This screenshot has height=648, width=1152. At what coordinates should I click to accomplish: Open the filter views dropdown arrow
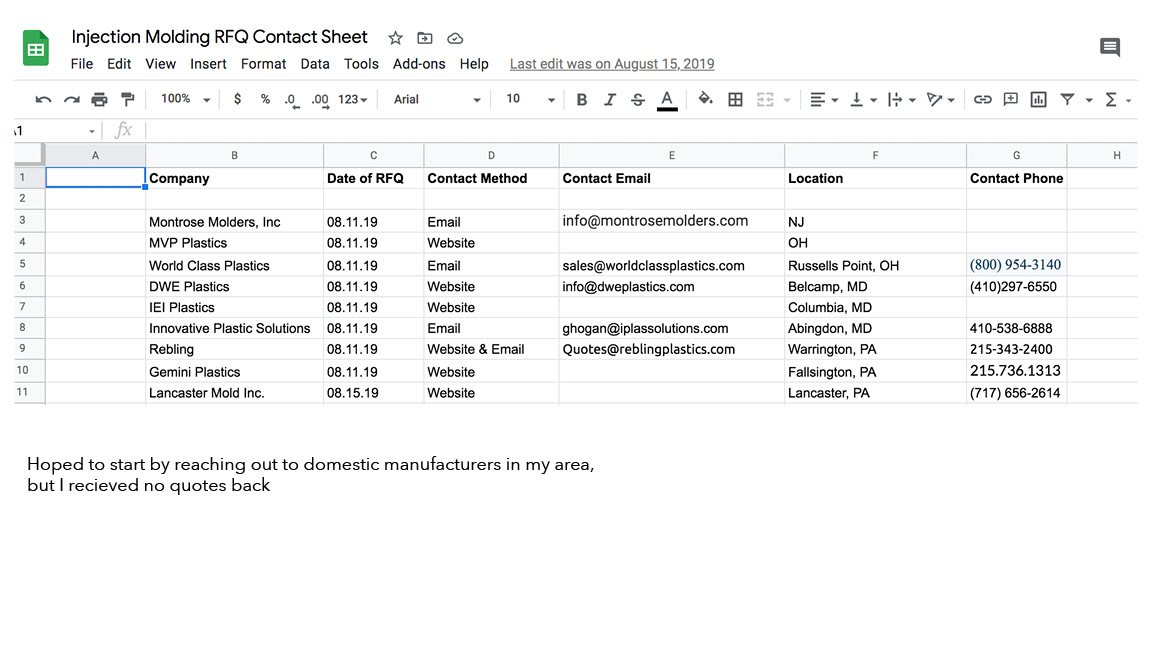[x=1089, y=100]
